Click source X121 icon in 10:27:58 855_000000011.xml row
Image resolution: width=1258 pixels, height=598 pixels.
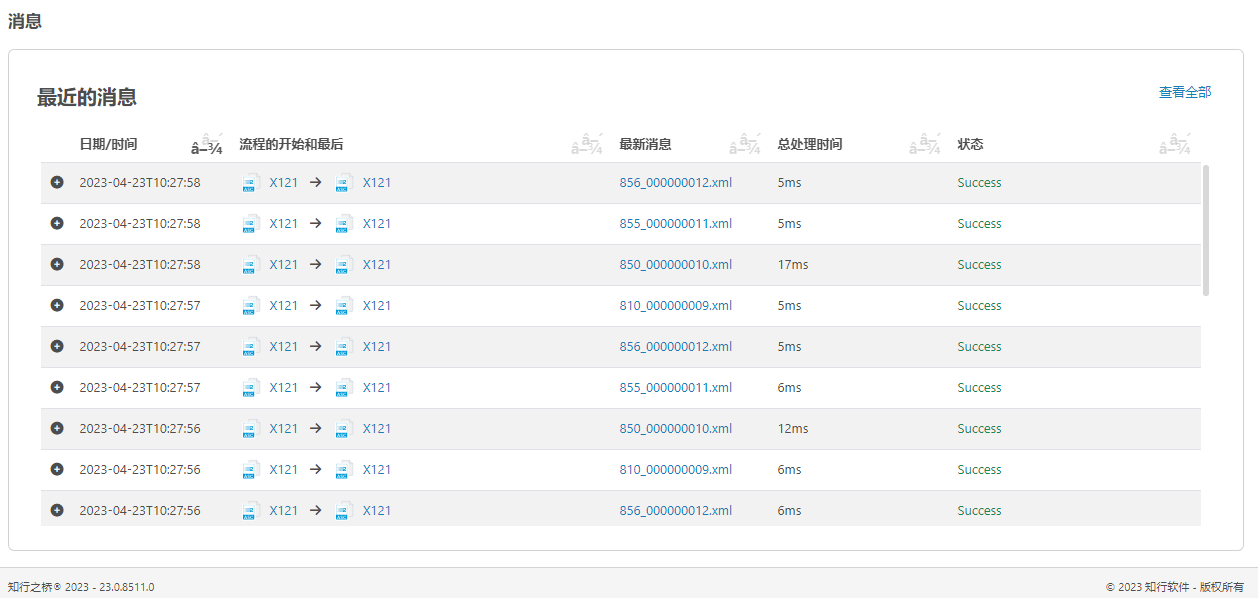pyautogui.click(x=251, y=224)
